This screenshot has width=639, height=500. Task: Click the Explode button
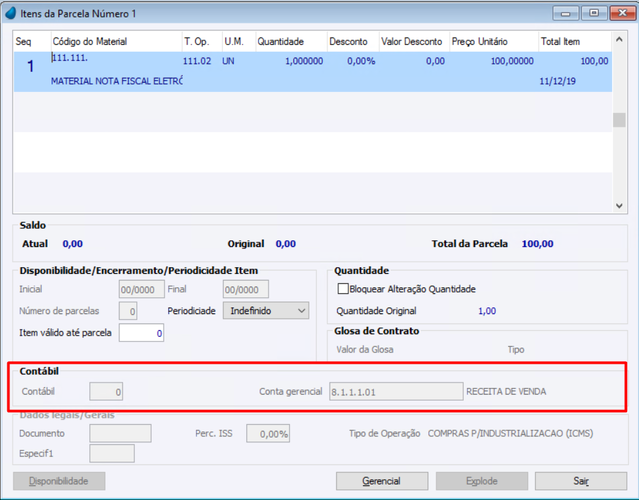click(x=482, y=481)
